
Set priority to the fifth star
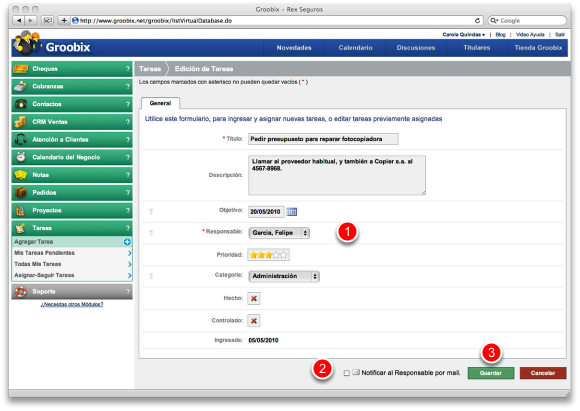click(284, 255)
